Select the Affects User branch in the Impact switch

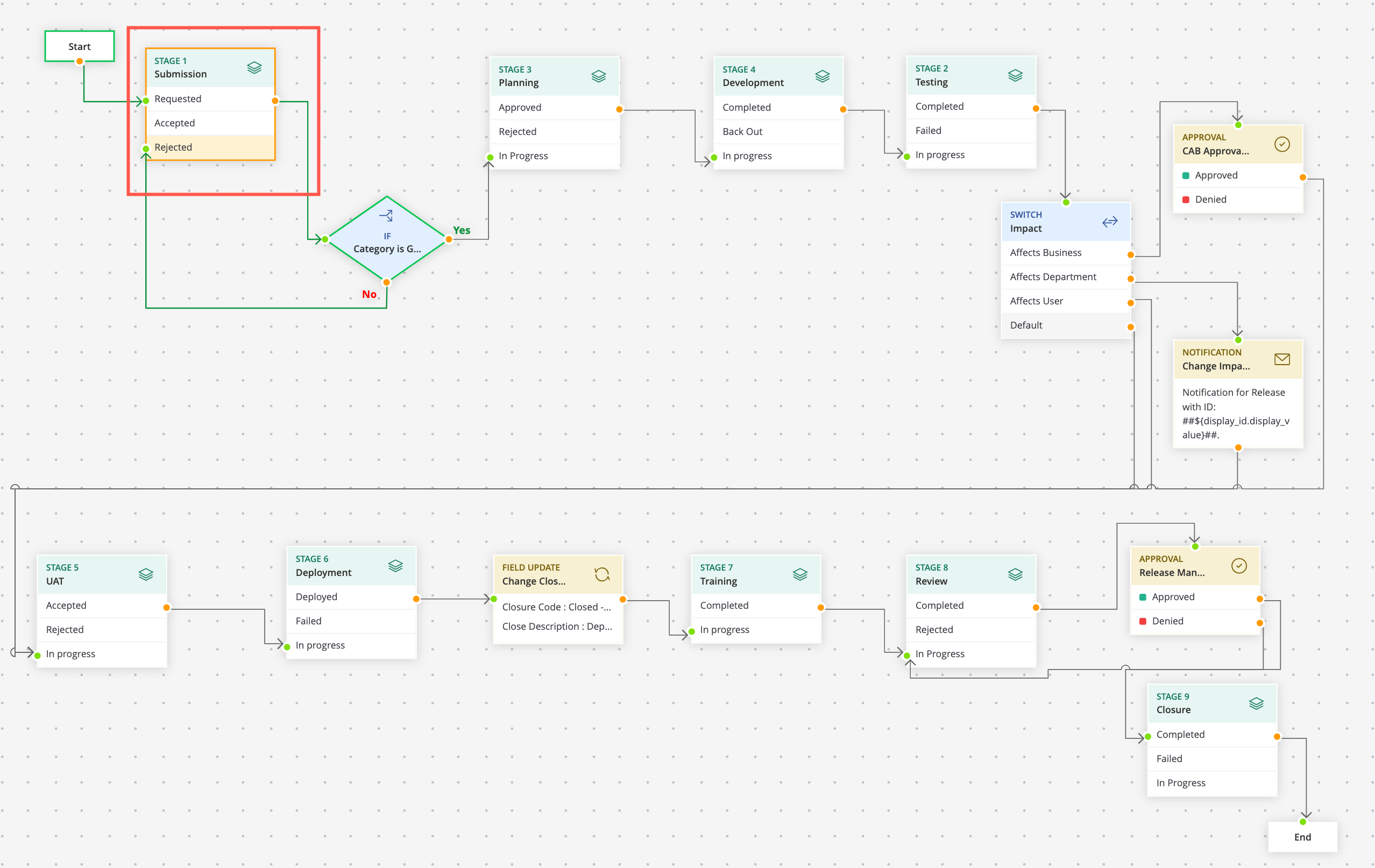pyautogui.click(x=1037, y=301)
